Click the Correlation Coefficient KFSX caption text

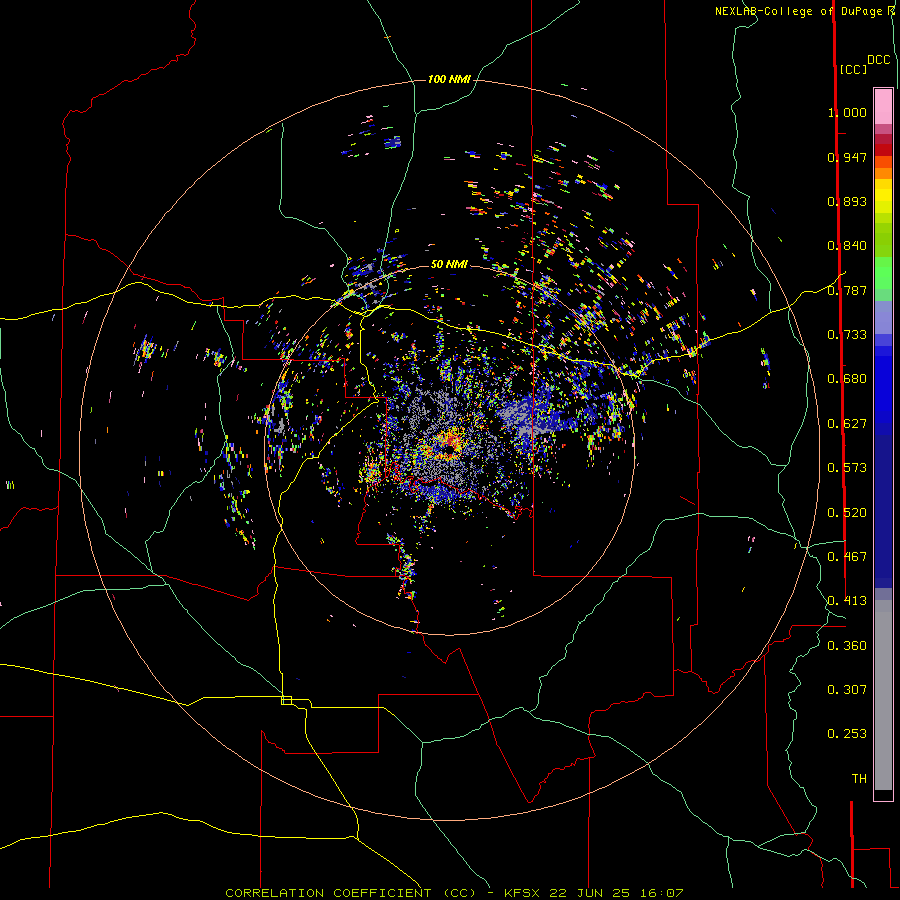click(x=454, y=893)
